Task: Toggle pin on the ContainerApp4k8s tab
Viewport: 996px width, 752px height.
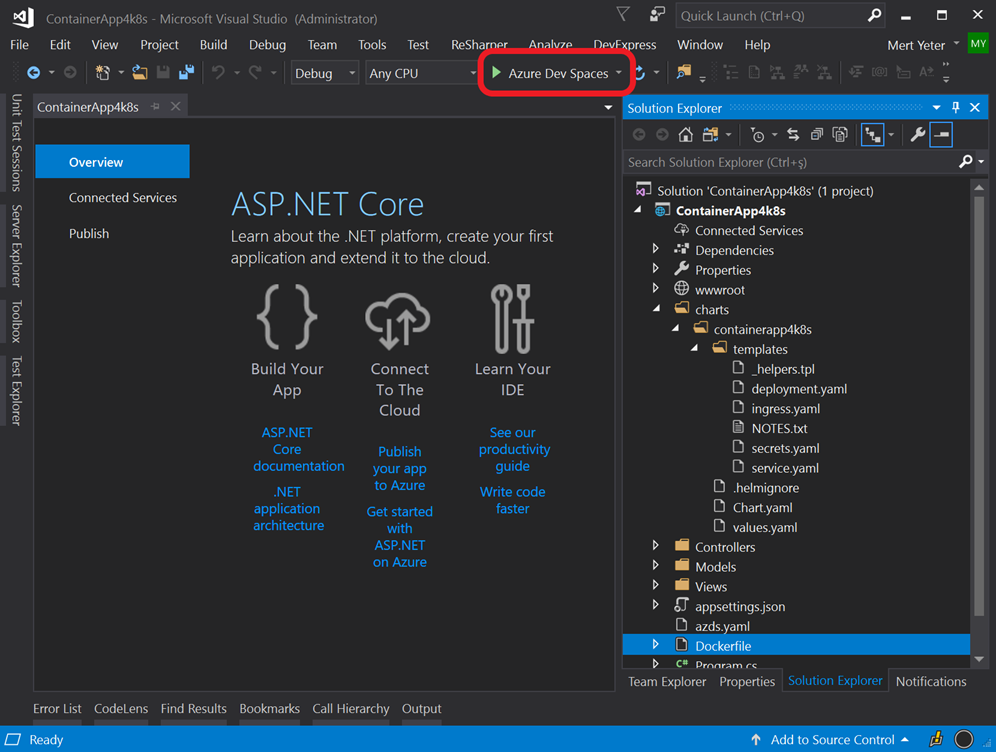Action: (x=156, y=107)
